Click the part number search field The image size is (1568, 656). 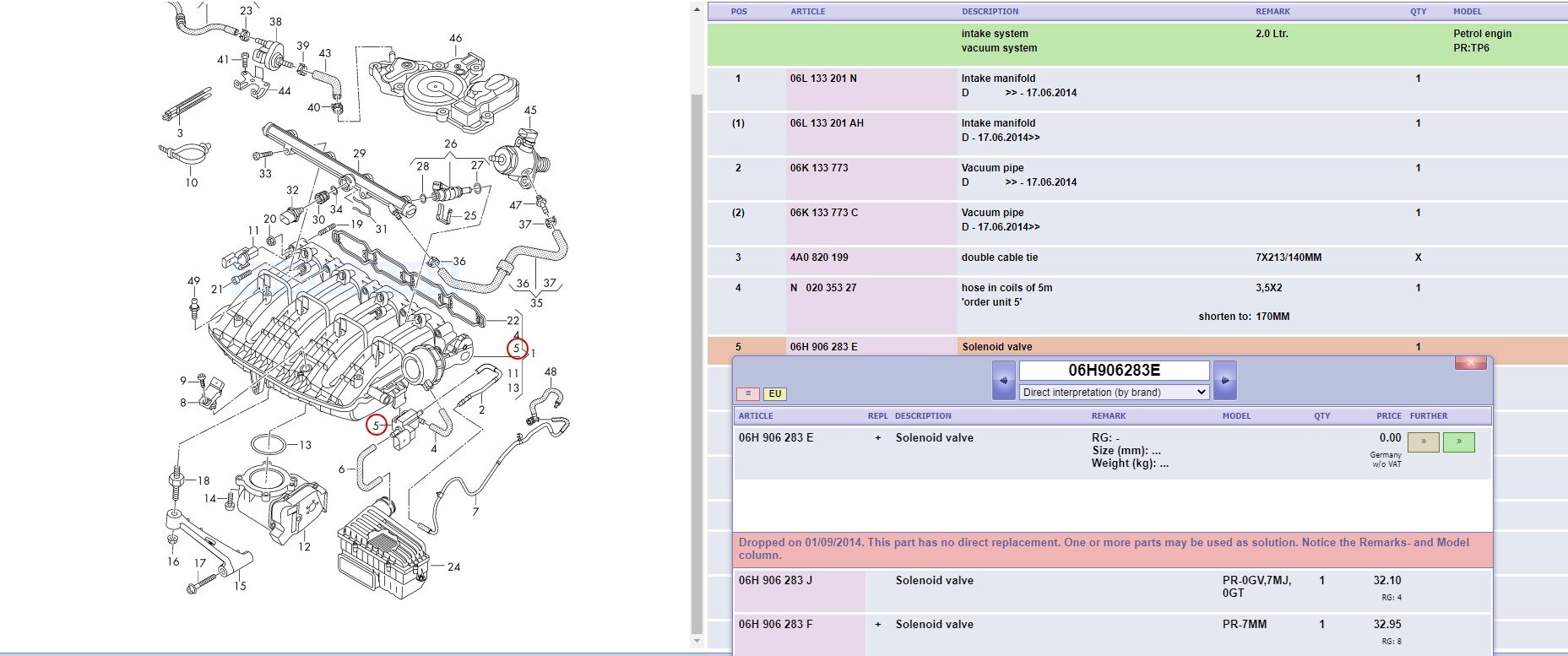pyautogui.click(x=1114, y=371)
